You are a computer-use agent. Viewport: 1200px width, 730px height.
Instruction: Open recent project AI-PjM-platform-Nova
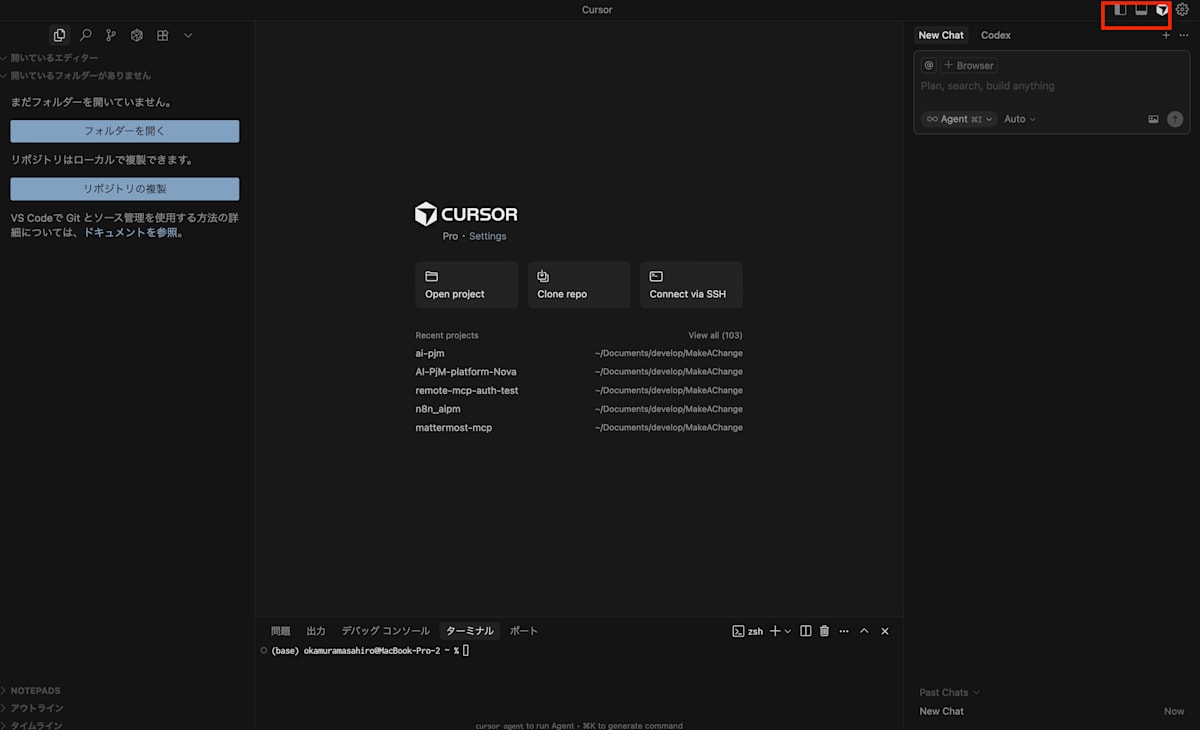pyautogui.click(x=579, y=371)
